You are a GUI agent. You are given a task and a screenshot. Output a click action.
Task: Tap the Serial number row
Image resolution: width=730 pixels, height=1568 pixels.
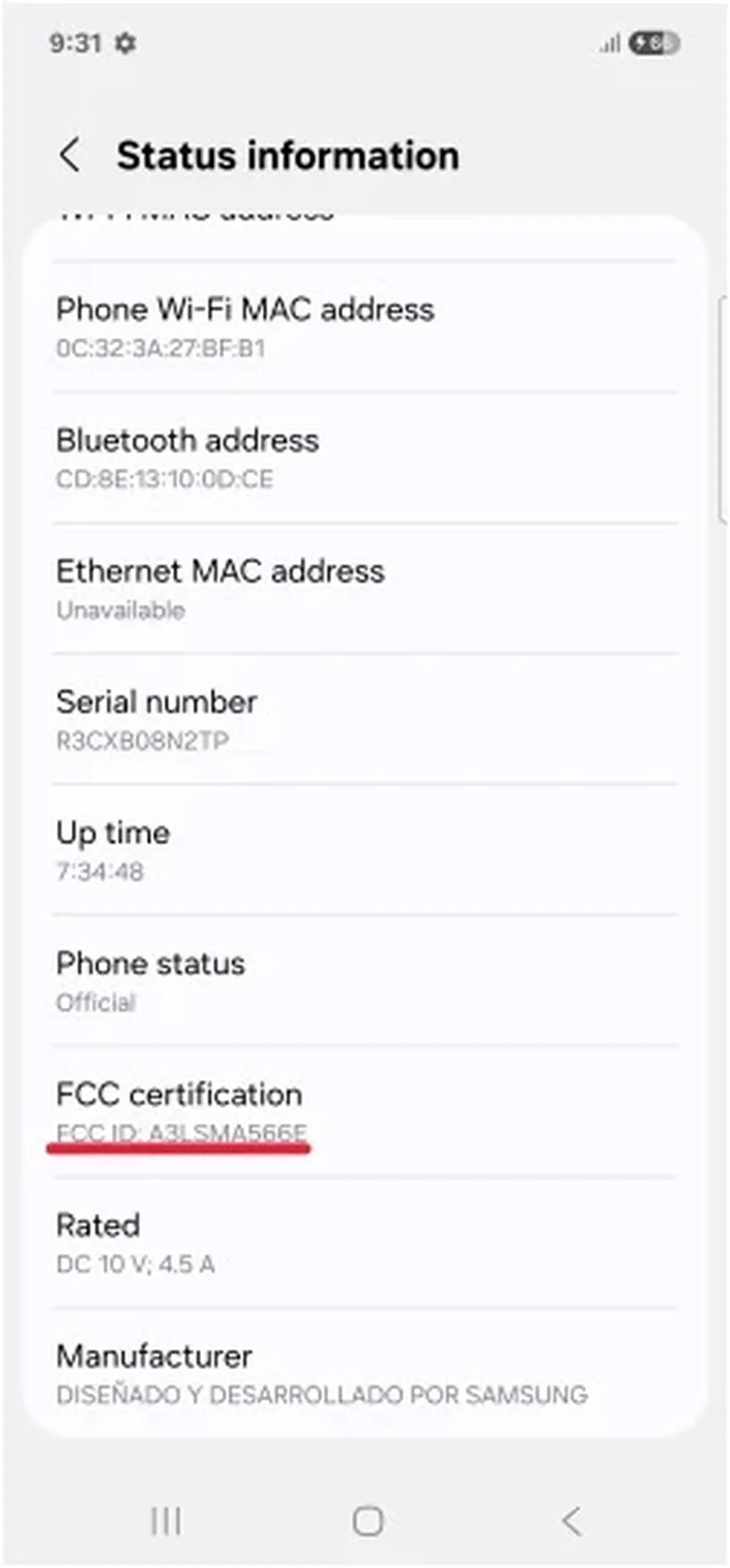click(364, 719)
